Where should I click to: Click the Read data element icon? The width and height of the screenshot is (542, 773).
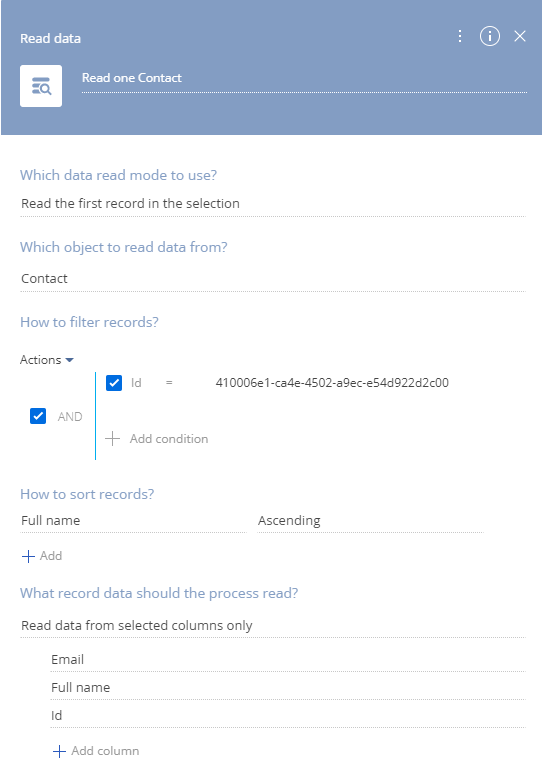[x=41, y=86]
